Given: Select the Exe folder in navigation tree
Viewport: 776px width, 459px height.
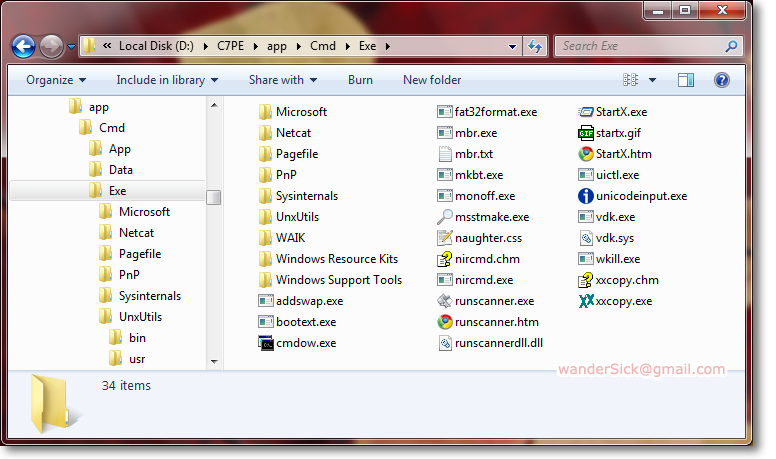Looking at the screenshot, I should pos(107,191).
